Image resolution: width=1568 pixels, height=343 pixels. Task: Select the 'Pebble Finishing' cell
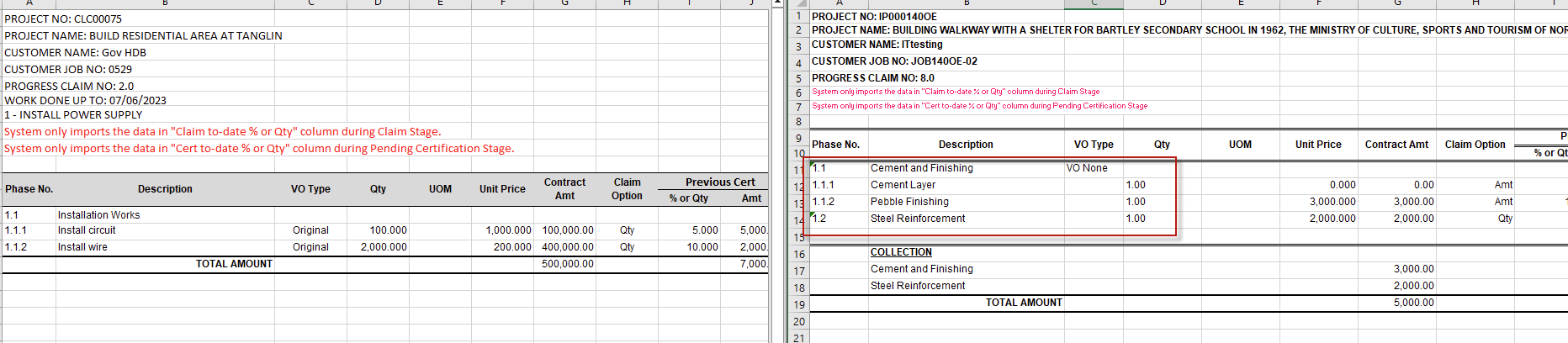(x=909, y=202)
